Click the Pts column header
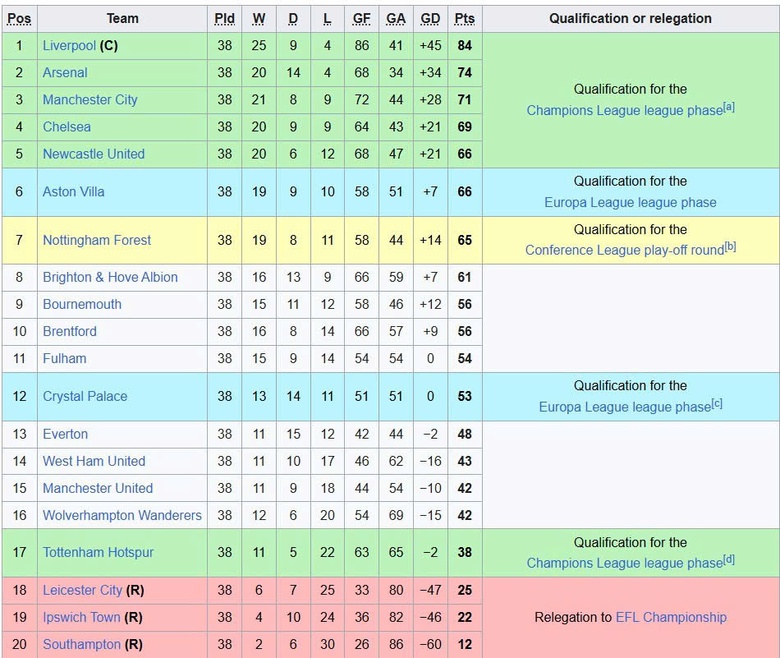This screenshot has width=780, height=658. coord(464,19)
